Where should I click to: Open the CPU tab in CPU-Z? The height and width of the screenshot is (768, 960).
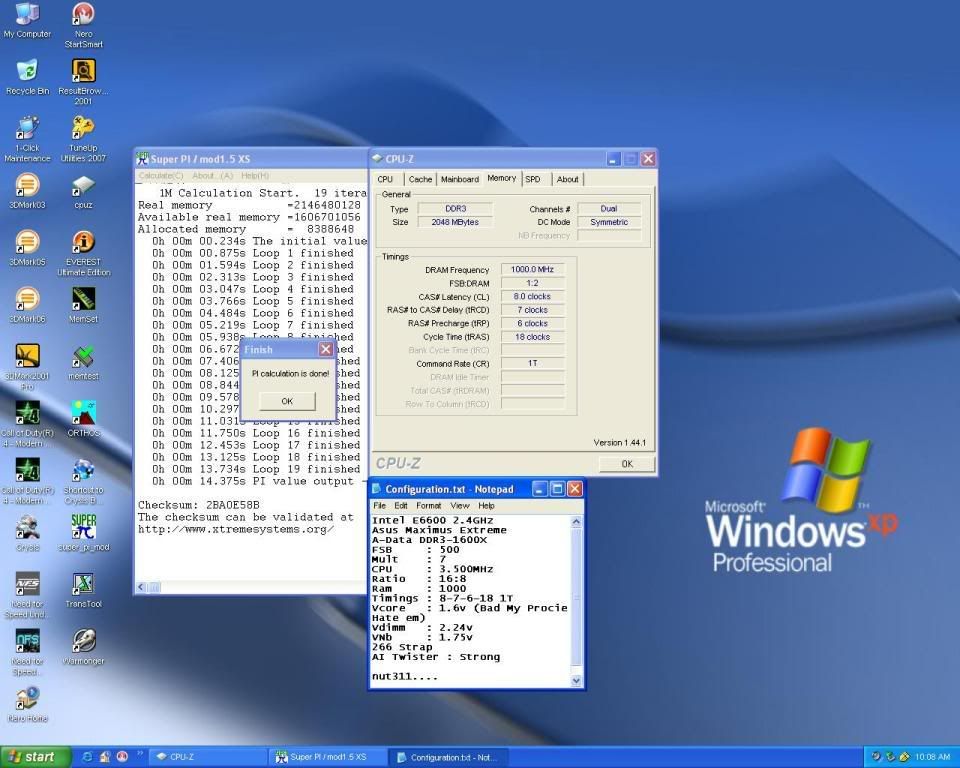[x=385, y=180]
